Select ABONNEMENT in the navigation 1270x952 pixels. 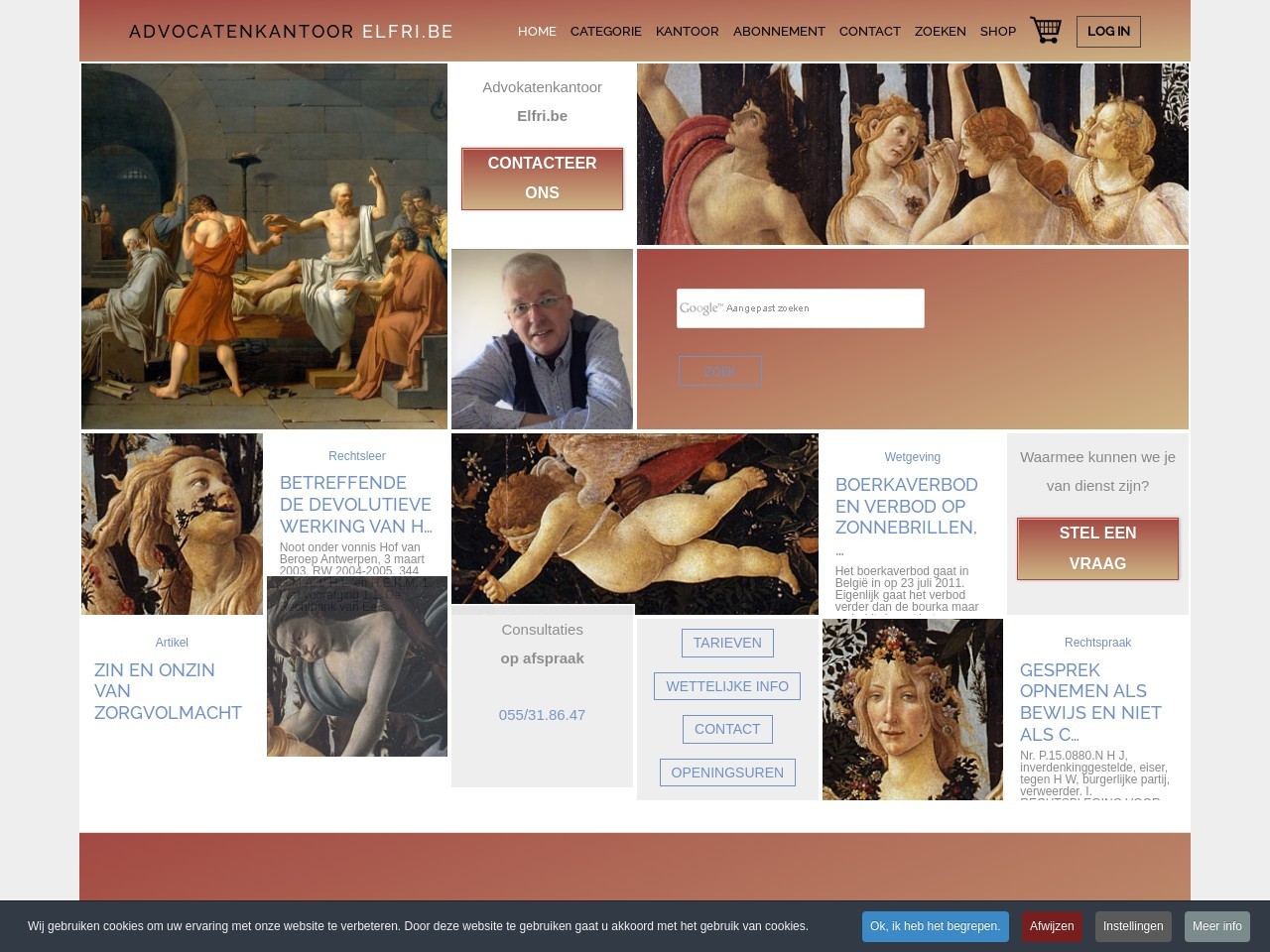click(x=779, y=31)
